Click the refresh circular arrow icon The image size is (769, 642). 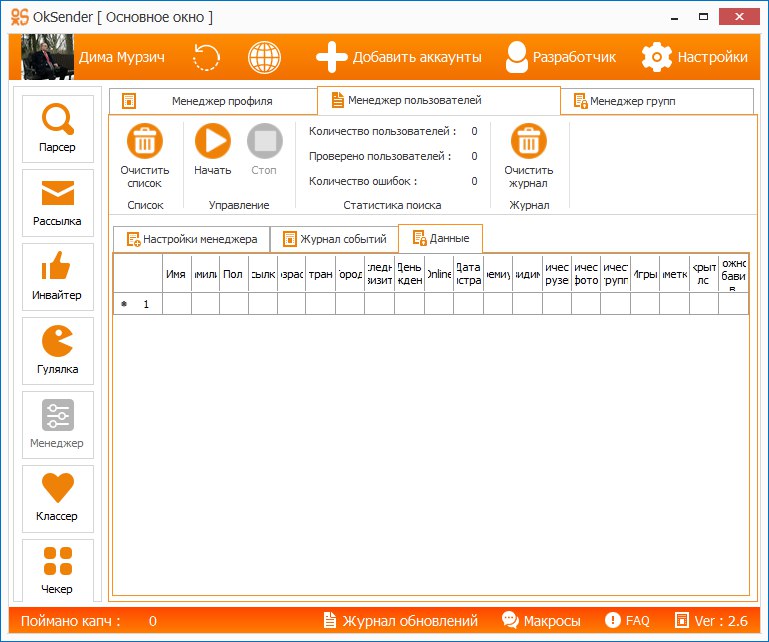[206, 57]
